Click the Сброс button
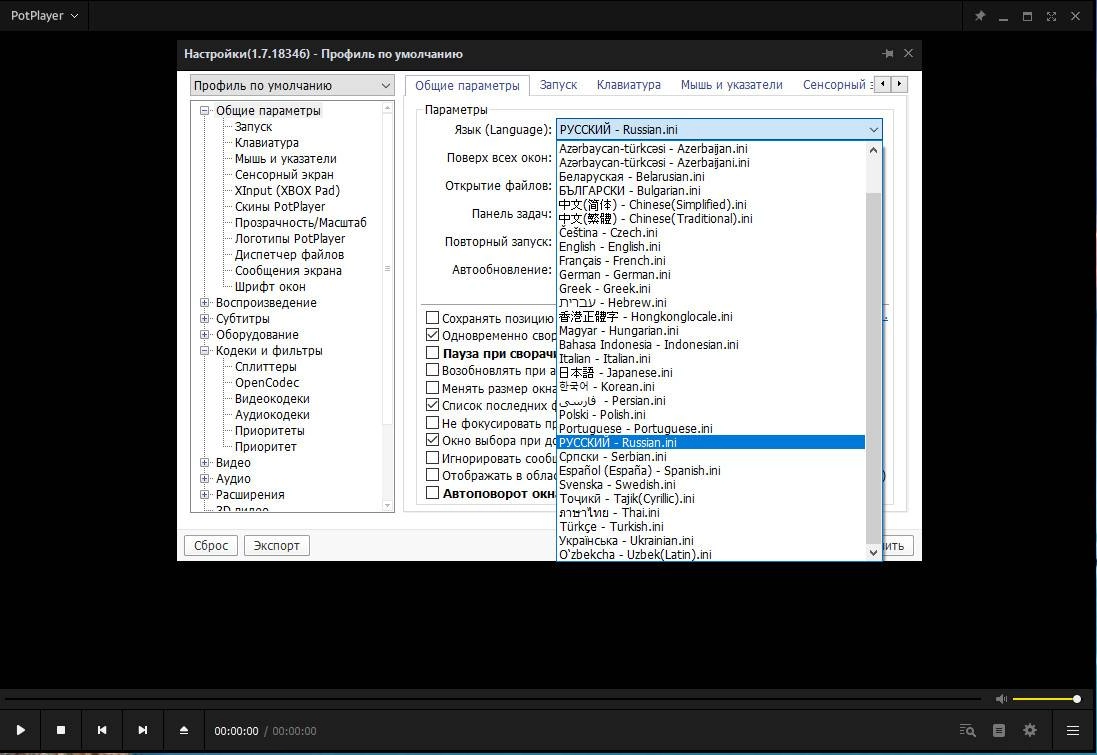The width and height of the screenshot is (1097, 755). (211, 545)
